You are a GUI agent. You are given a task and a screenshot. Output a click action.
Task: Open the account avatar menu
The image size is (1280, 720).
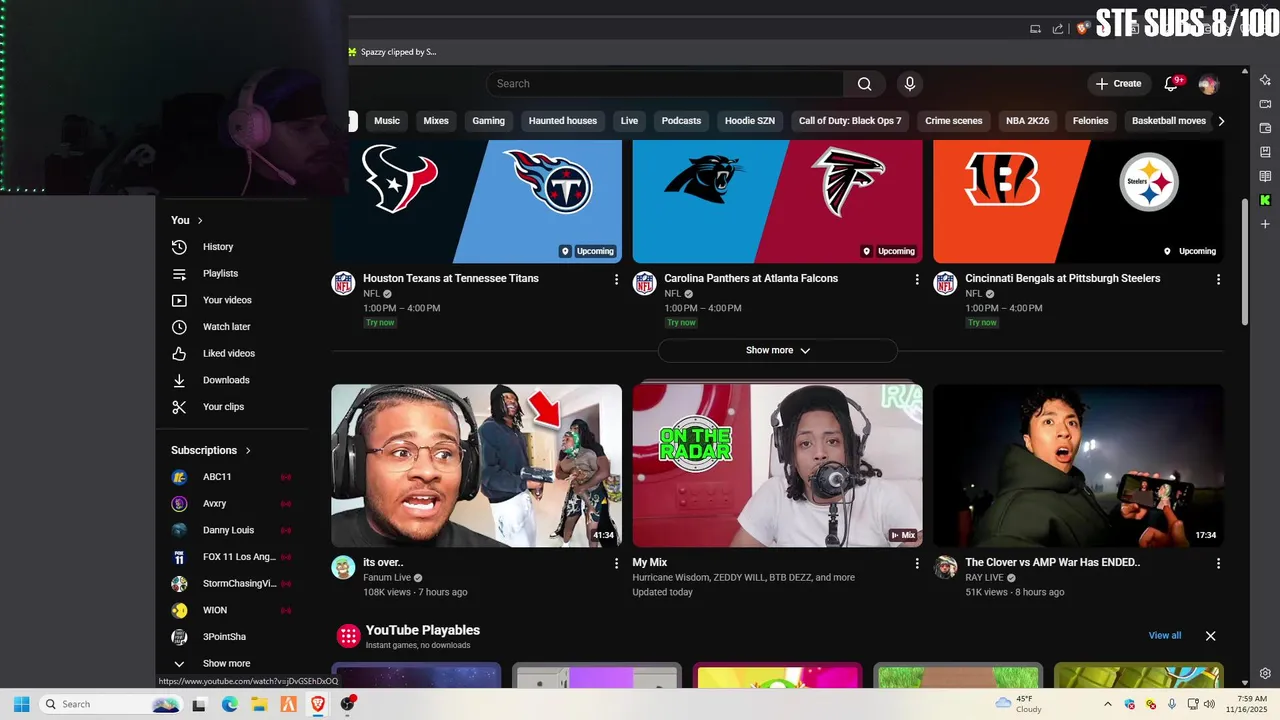1209,84
